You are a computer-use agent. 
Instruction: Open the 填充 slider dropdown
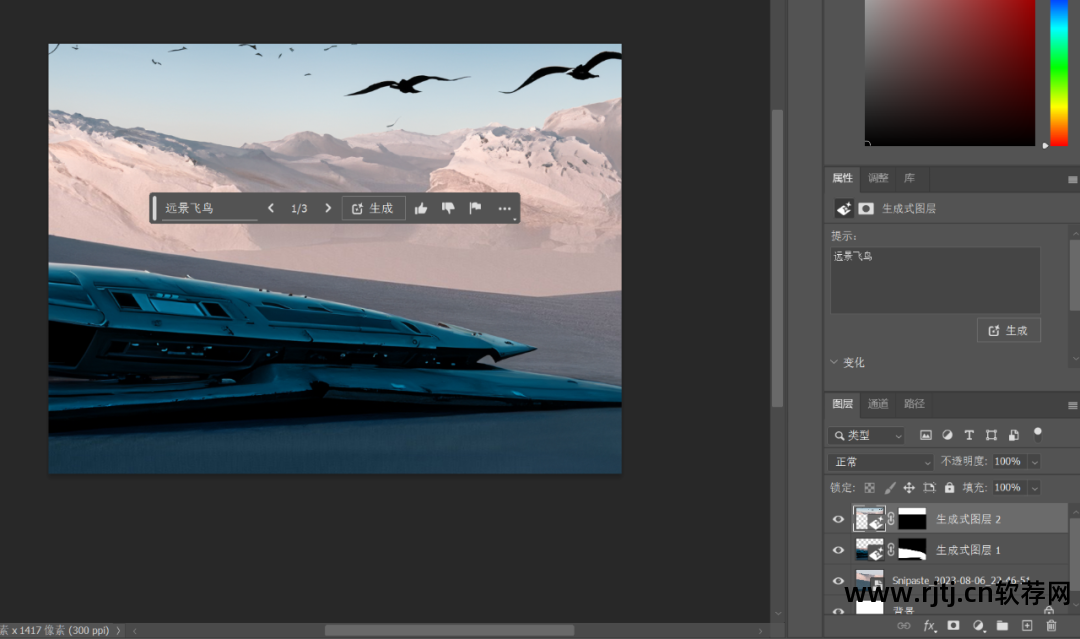tap(1034, 488)
